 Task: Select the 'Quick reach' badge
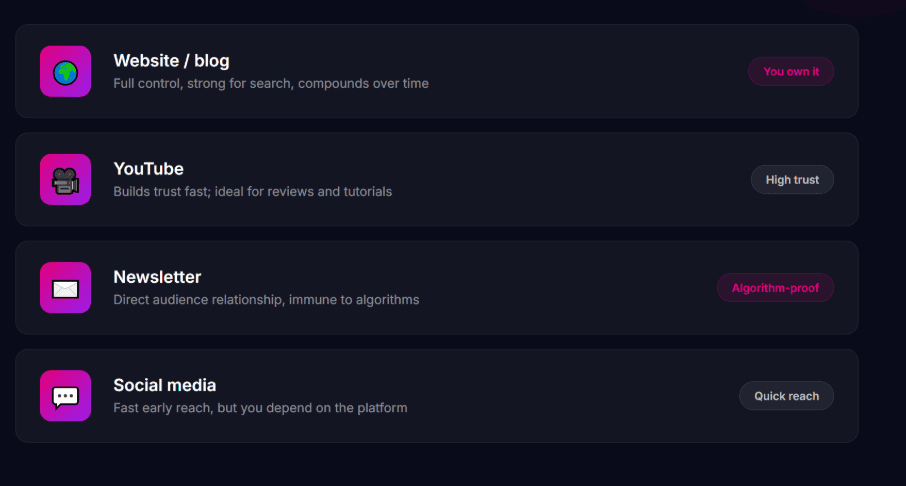[786, 396]
